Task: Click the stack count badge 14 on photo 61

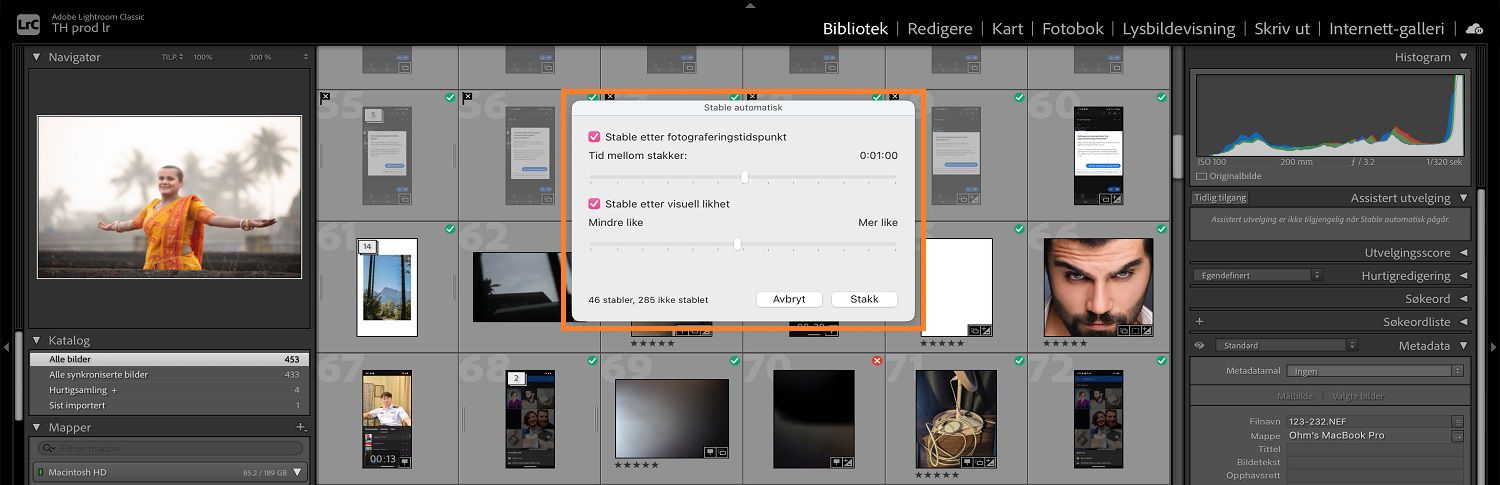Action: [x=367, y=246]
